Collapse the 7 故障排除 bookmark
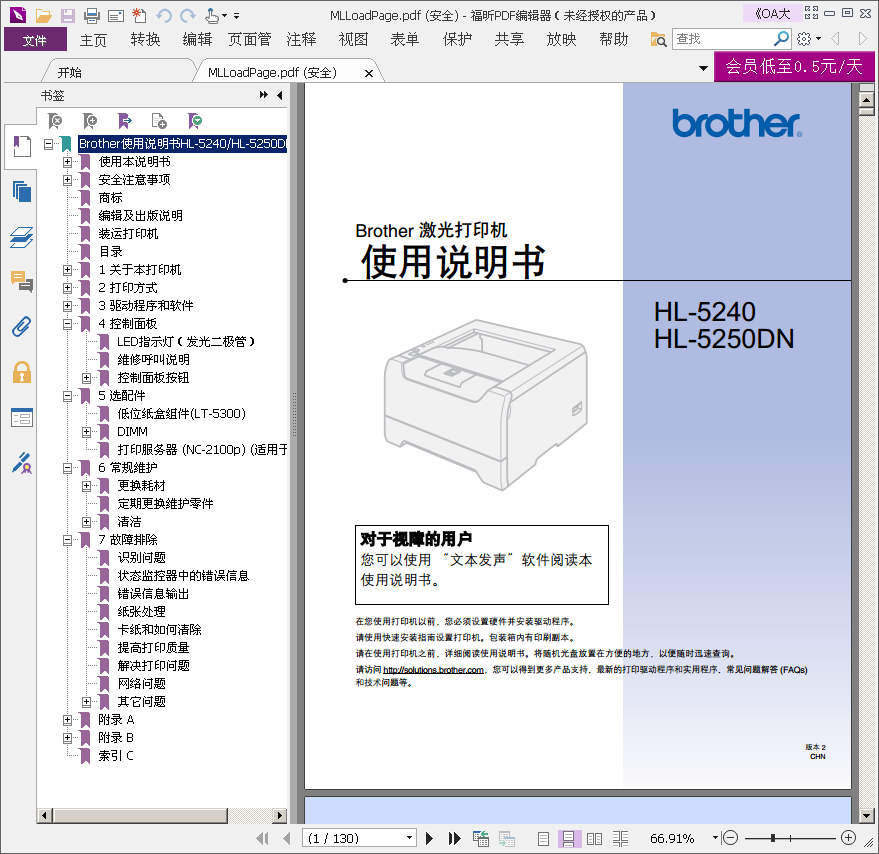The image size is (879, 854). (67, 540)
